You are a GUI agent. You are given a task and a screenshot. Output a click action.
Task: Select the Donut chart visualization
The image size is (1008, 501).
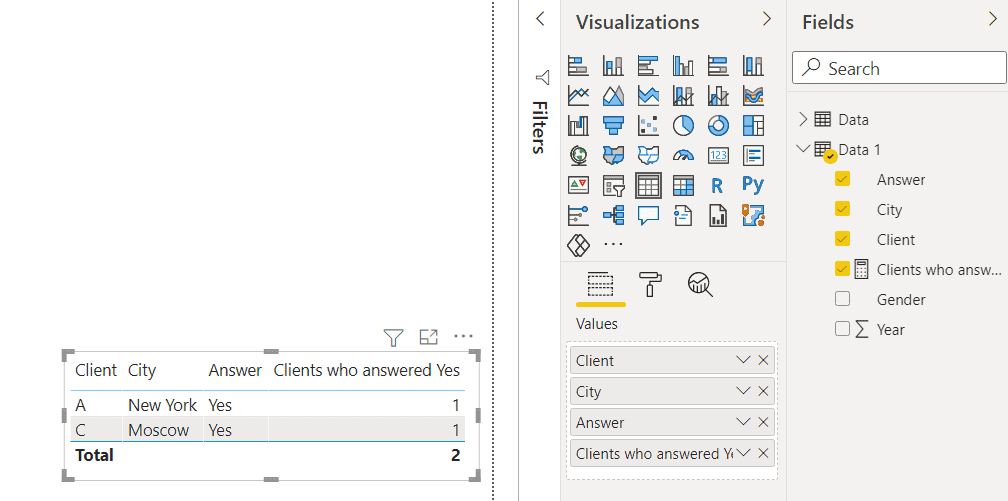tap(718, 125)
